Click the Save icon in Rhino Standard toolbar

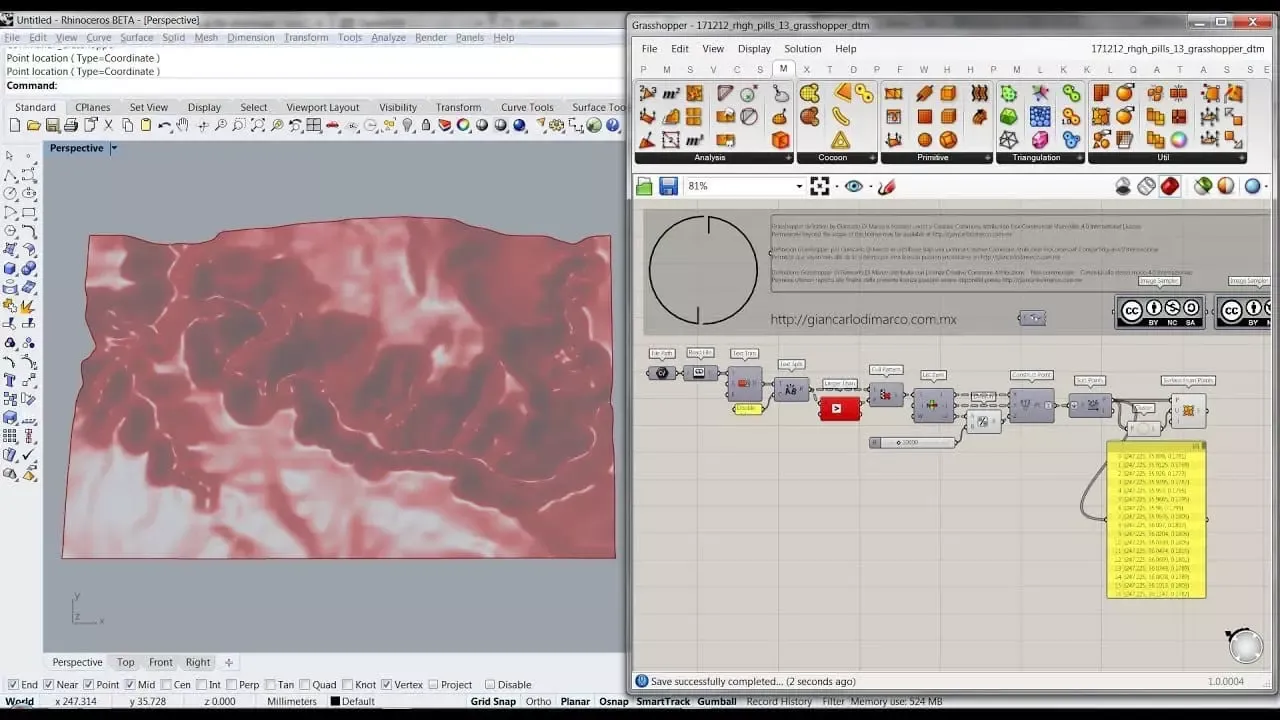click(x=52, y=125)
